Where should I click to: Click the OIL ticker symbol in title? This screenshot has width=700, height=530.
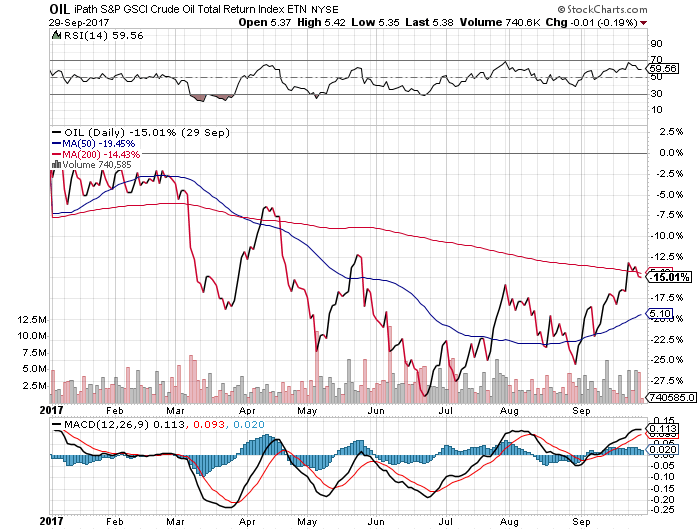59,9
